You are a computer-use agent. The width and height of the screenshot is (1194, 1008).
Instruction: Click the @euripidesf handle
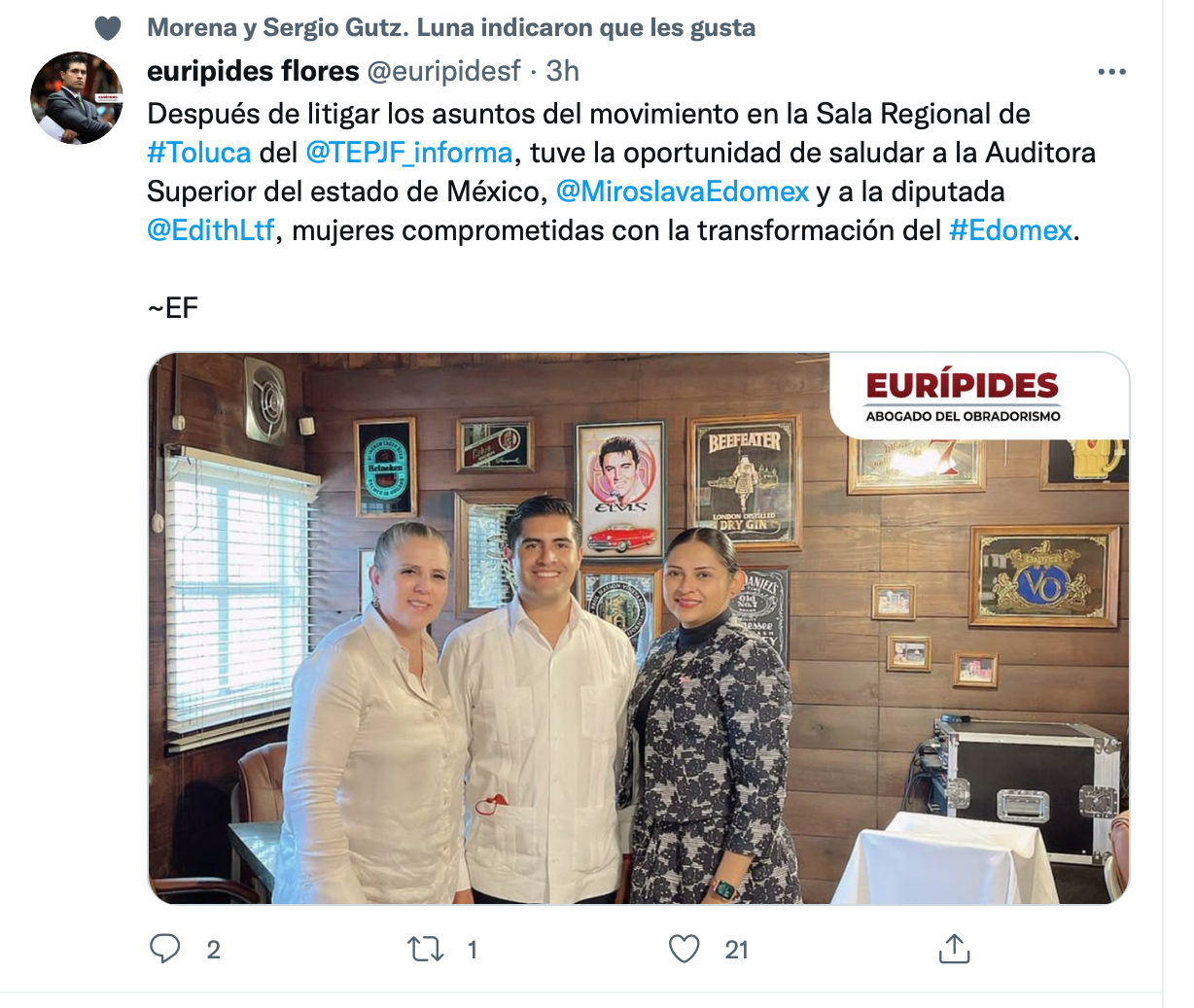point(443,71)
